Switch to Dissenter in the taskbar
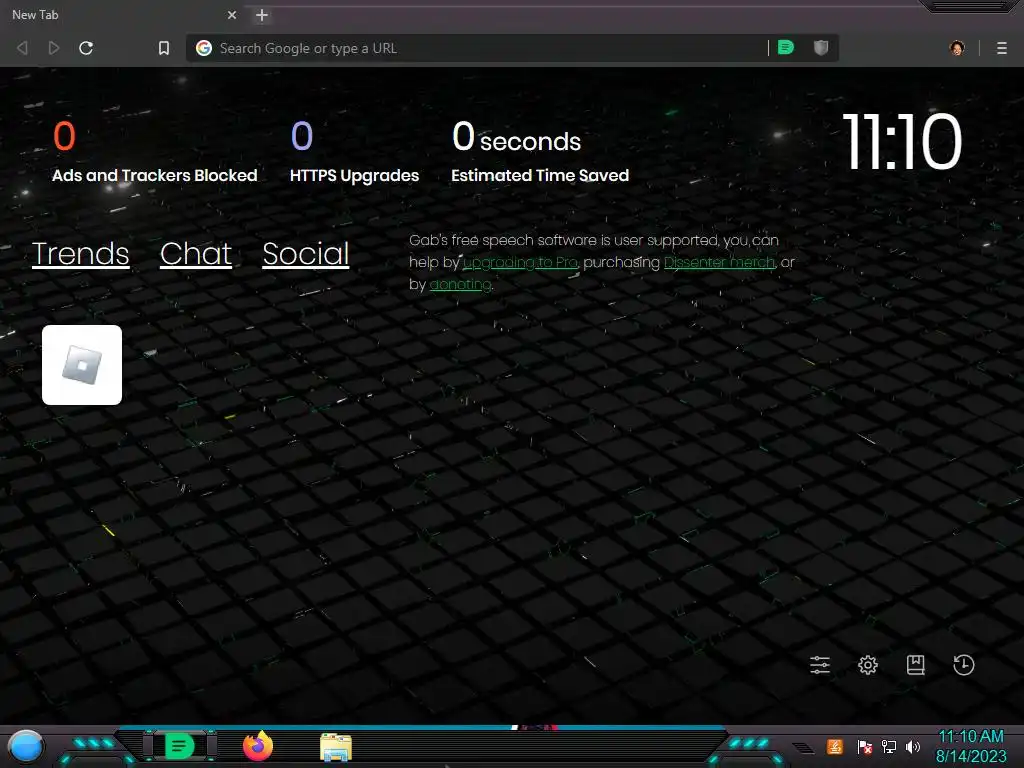This screenshot has height=768, width=1024. click(x=179, y=746)
